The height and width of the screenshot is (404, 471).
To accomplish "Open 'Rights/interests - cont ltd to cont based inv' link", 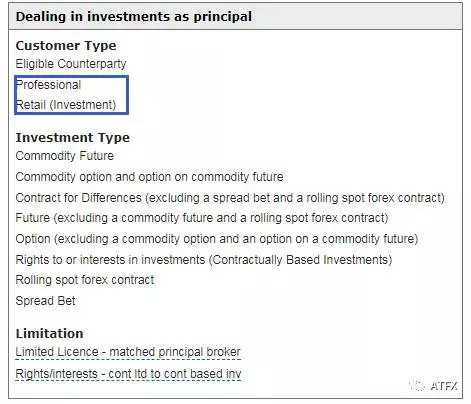I will (128, 374).
